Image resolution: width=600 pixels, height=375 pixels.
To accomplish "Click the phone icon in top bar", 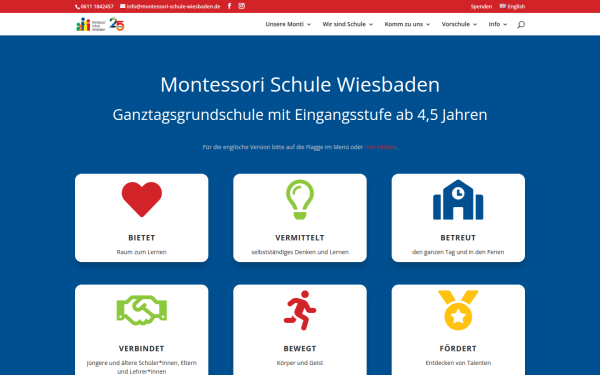I will [77, 7].
